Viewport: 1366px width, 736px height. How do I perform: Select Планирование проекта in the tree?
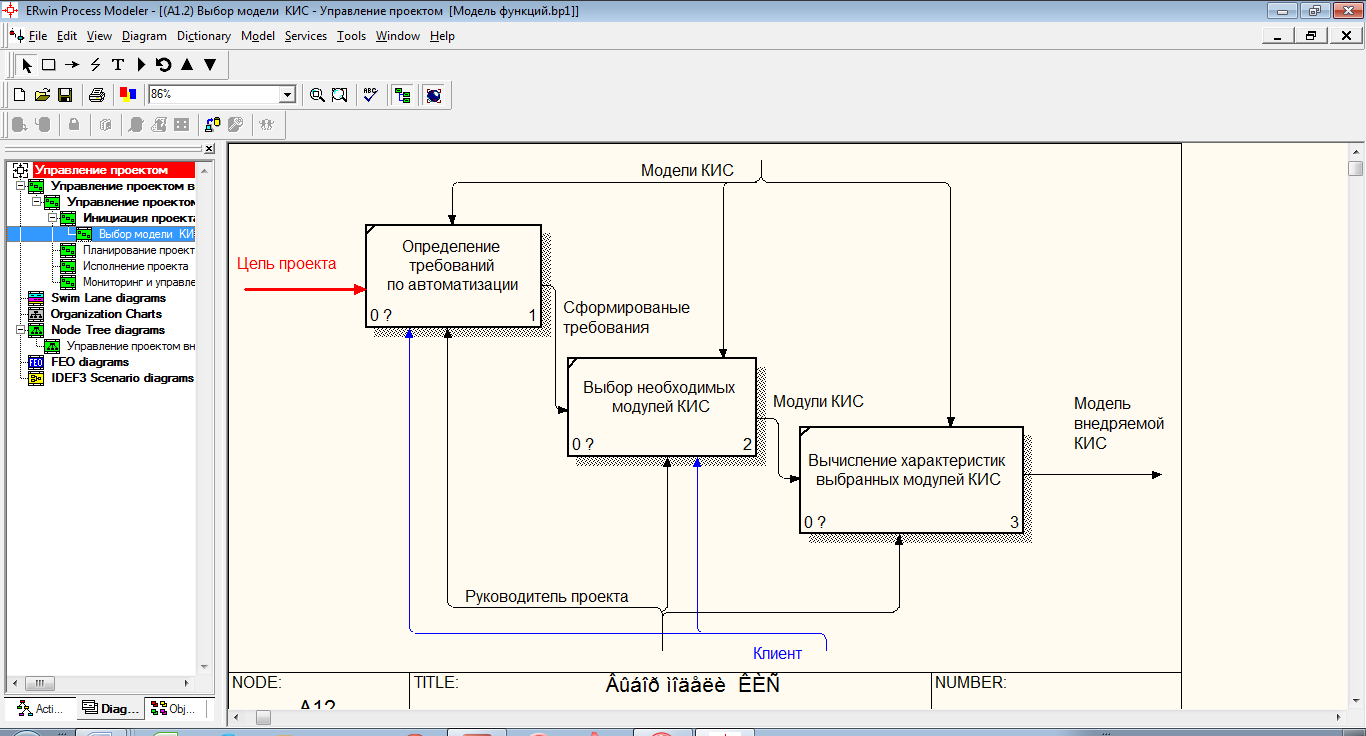138,250
